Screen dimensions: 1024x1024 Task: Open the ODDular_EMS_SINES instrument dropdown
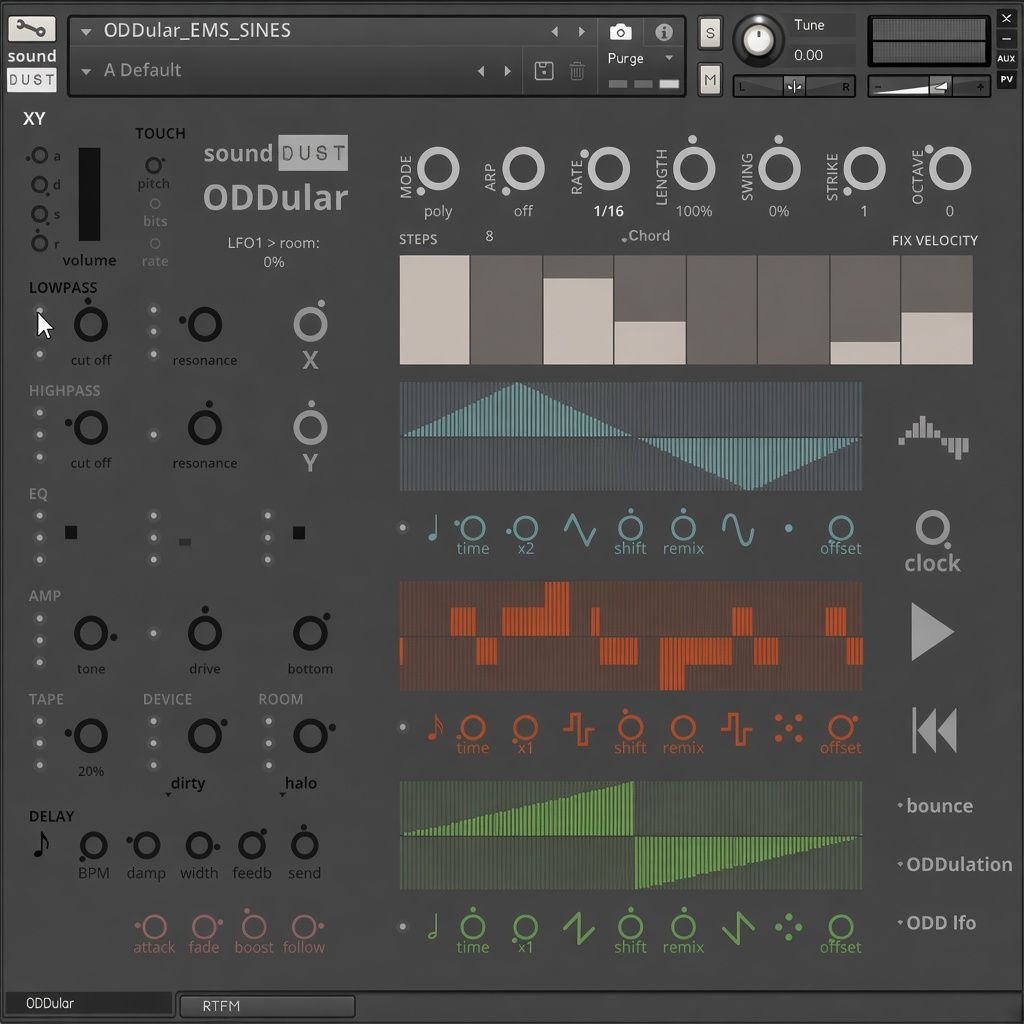coord(86,31)
